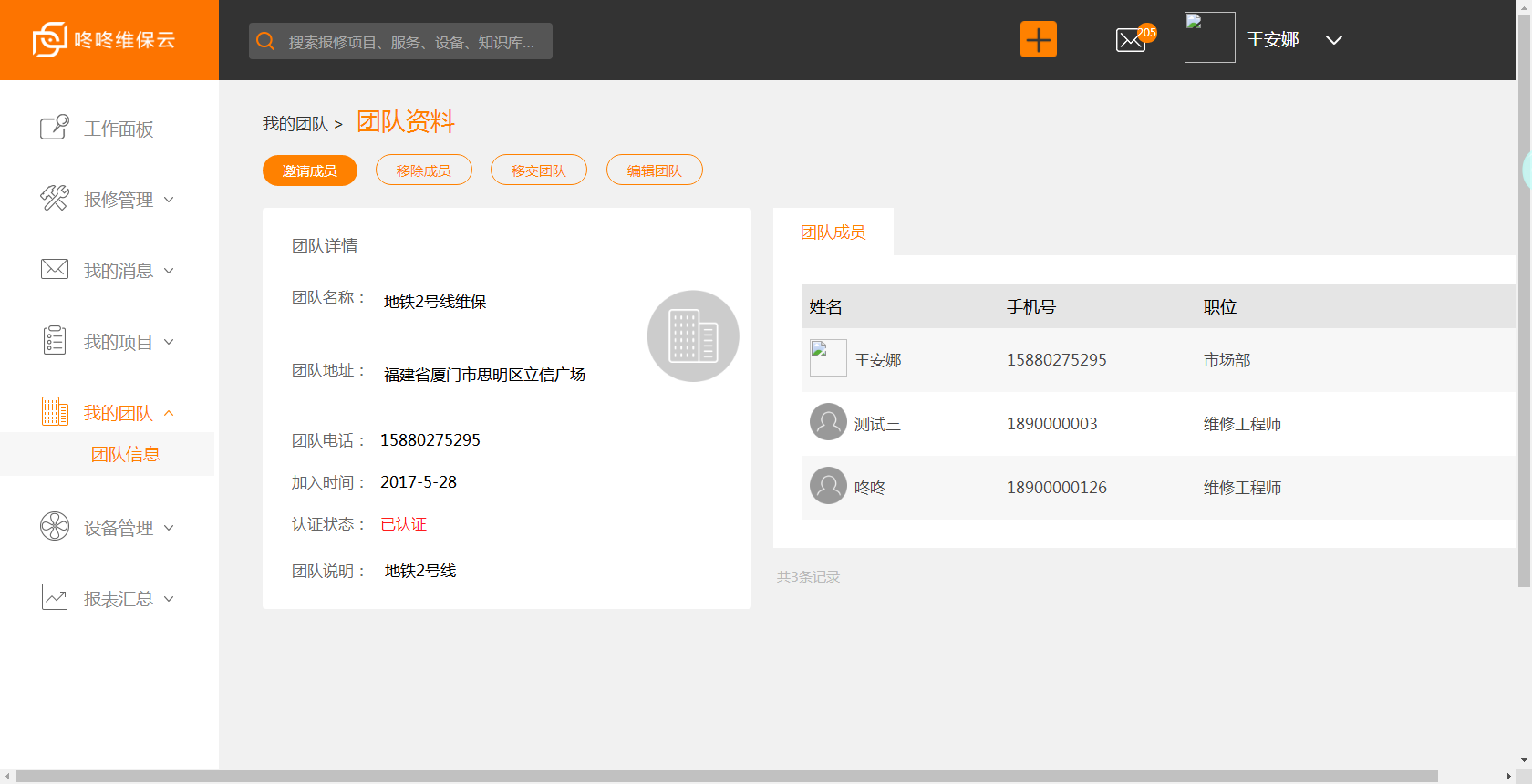The height and width of the screenshot is (784, 1532).
Task: Click the search magnifier icon
Action: (x=265, y=41)
